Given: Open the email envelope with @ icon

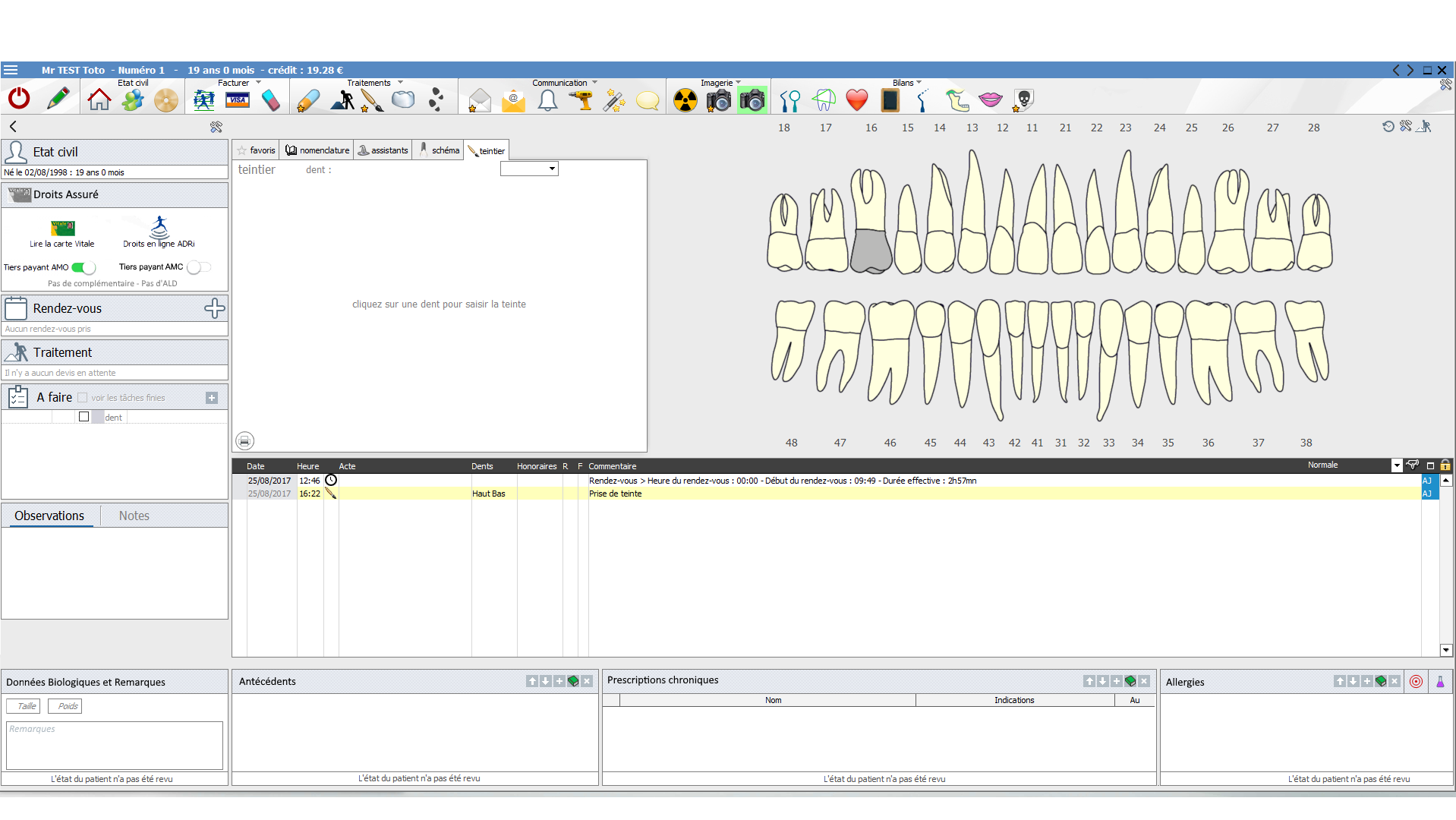Looking at the screenshot, I should click(513, 100).
